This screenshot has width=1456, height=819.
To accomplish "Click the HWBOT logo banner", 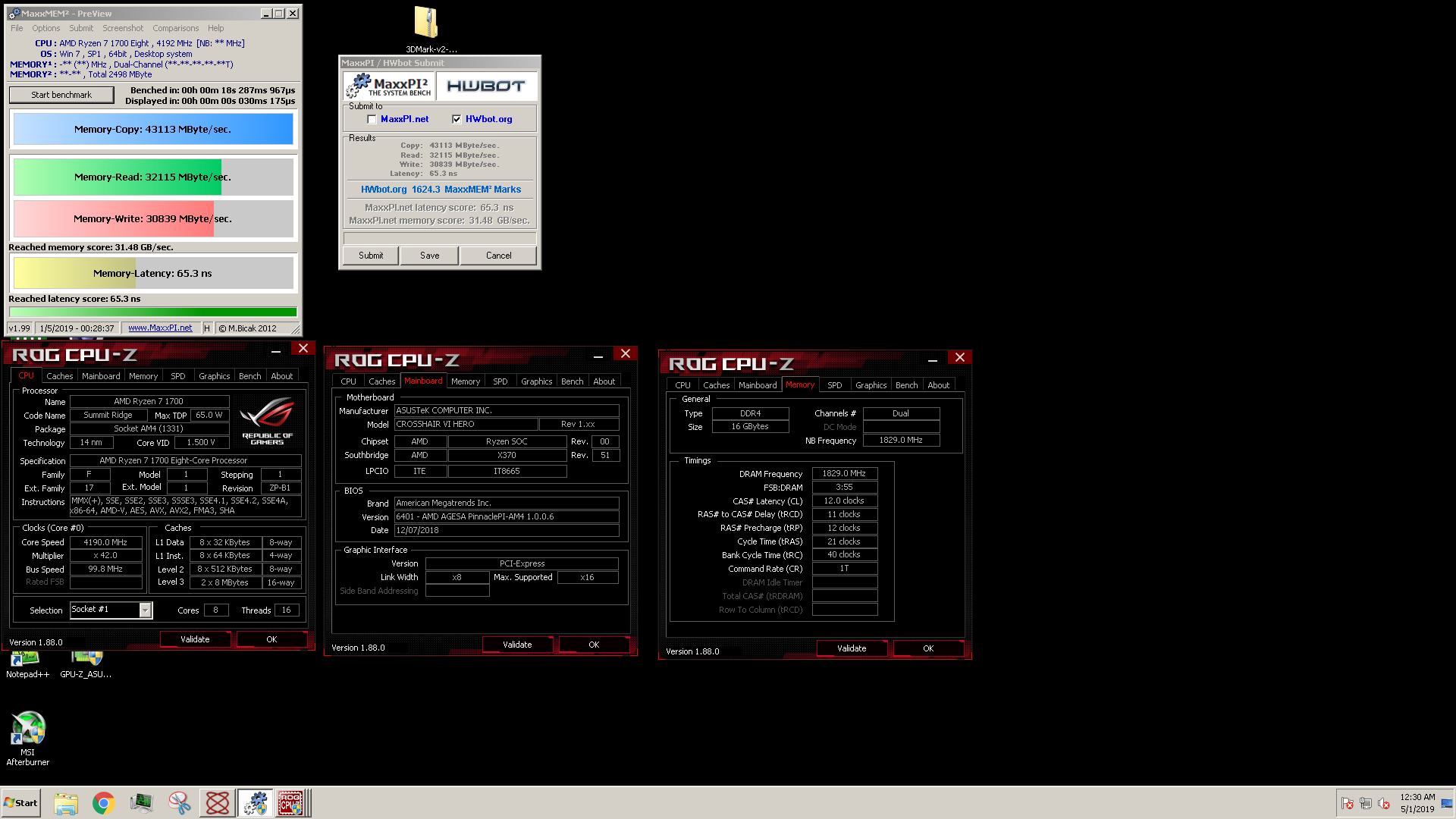I will coord(486,86).
